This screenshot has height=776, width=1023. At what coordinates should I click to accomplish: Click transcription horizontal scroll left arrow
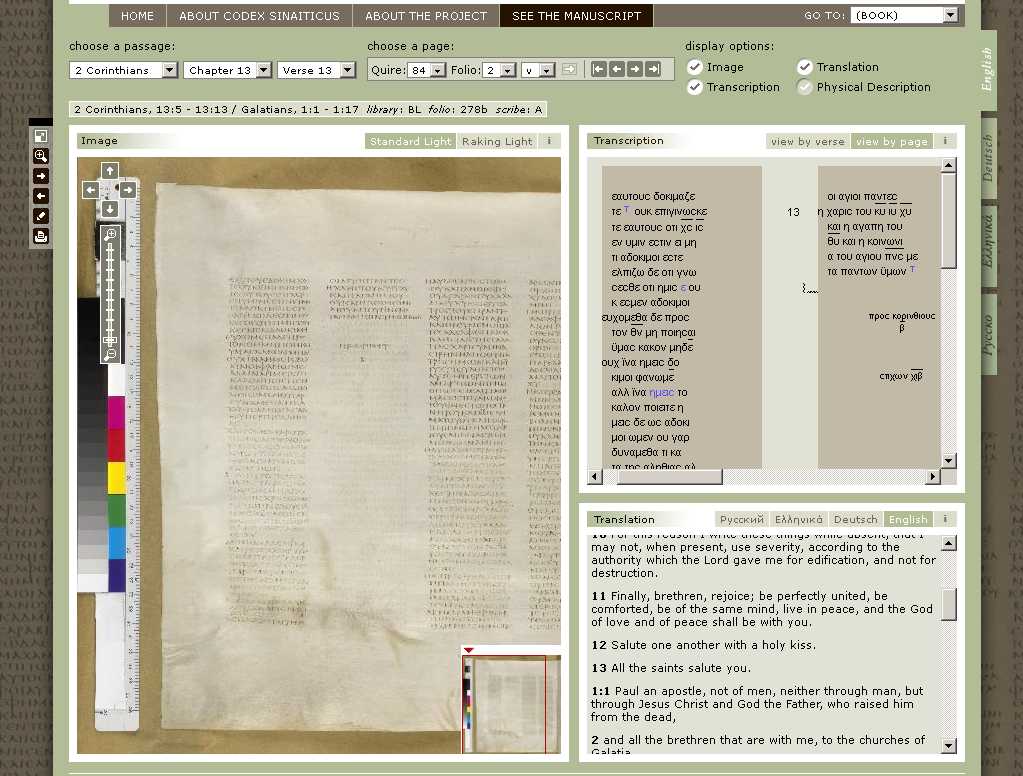tap(594, 477)
